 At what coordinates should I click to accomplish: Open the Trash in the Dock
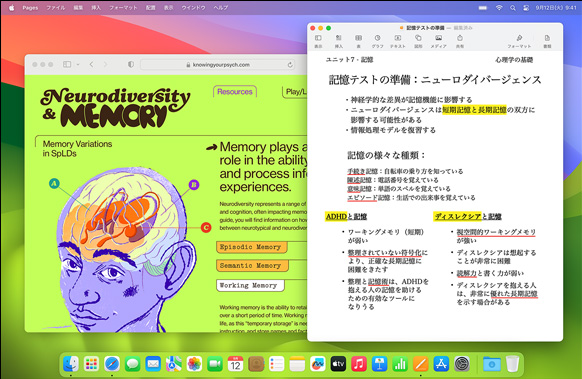[x=512, y=364]
